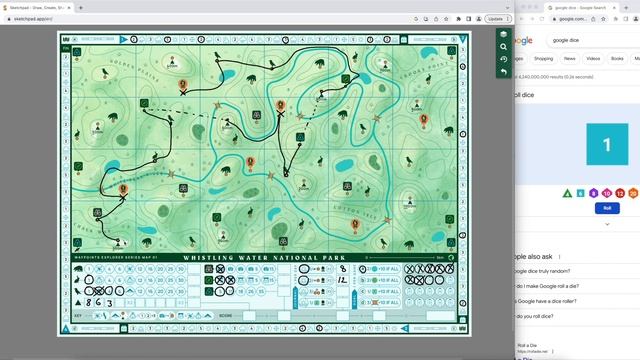Switch to the google dice Google Search tab

pos(582,8)
